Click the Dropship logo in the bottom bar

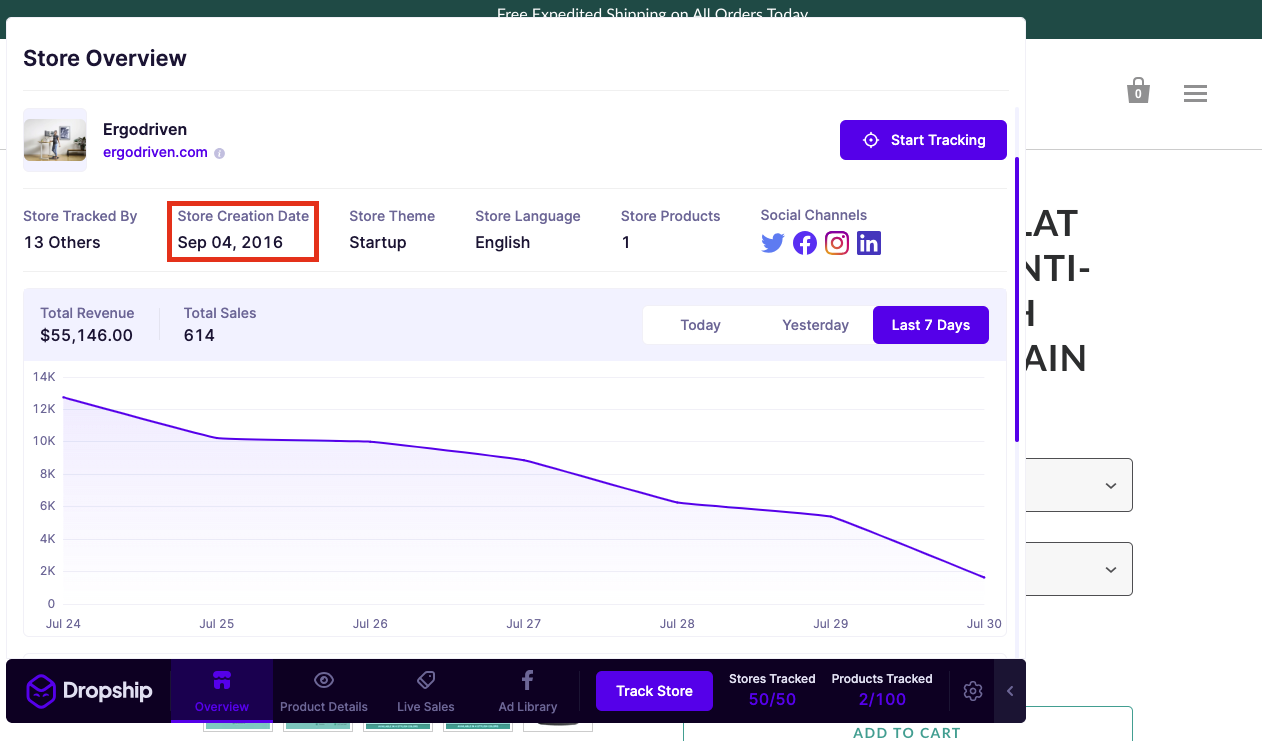click(90, 691)
